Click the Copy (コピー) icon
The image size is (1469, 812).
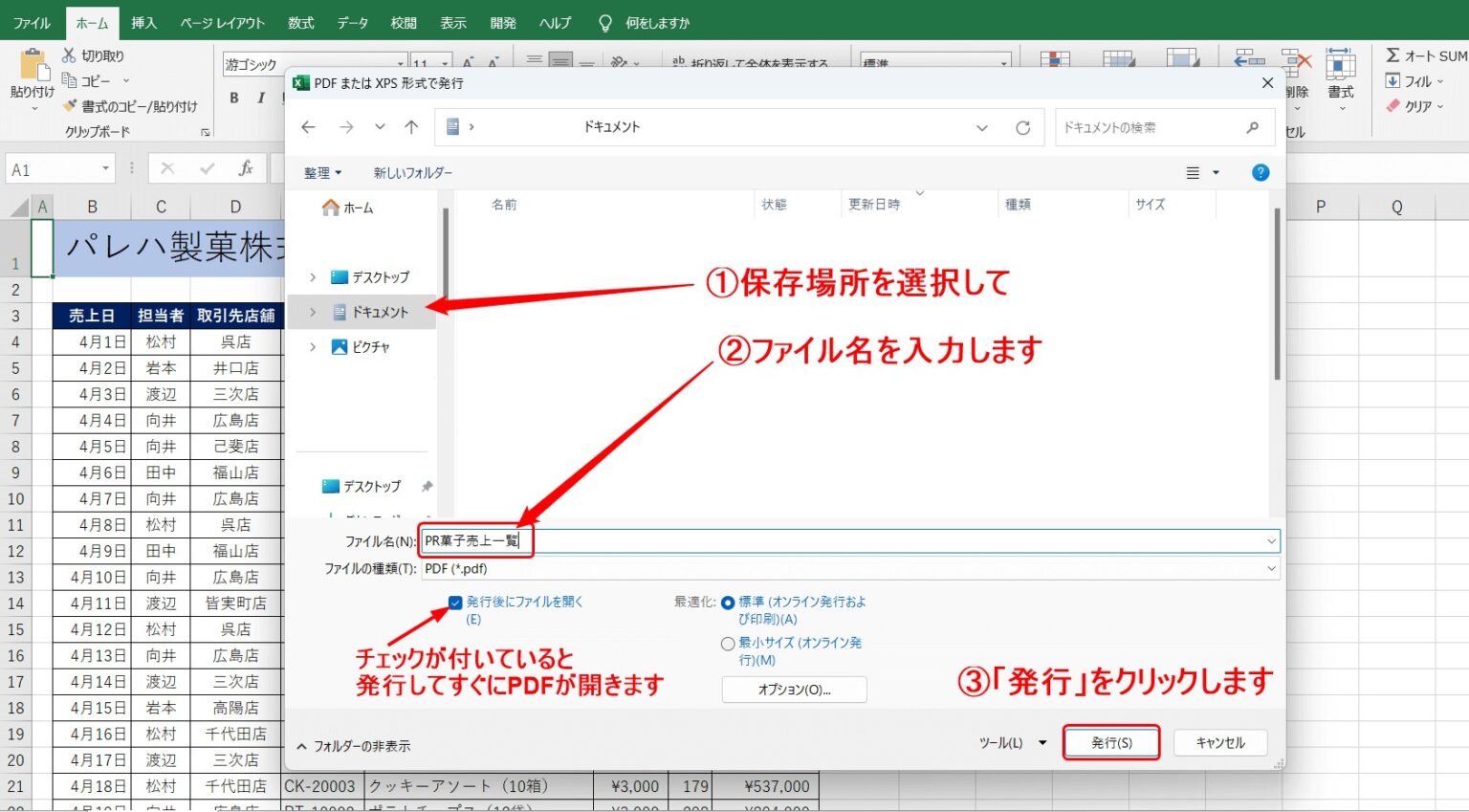tap(69, 80)
